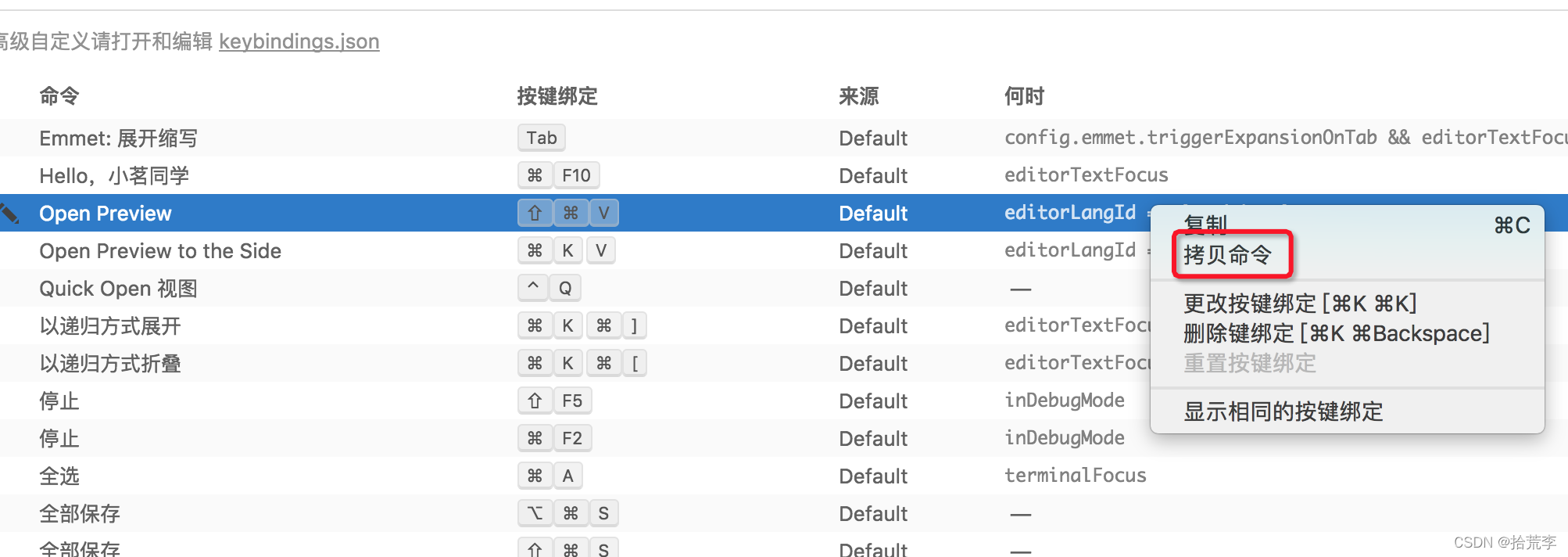Click the ^ Q keybinding cell
Screen dimensions: 1568x557
point(549,288)
